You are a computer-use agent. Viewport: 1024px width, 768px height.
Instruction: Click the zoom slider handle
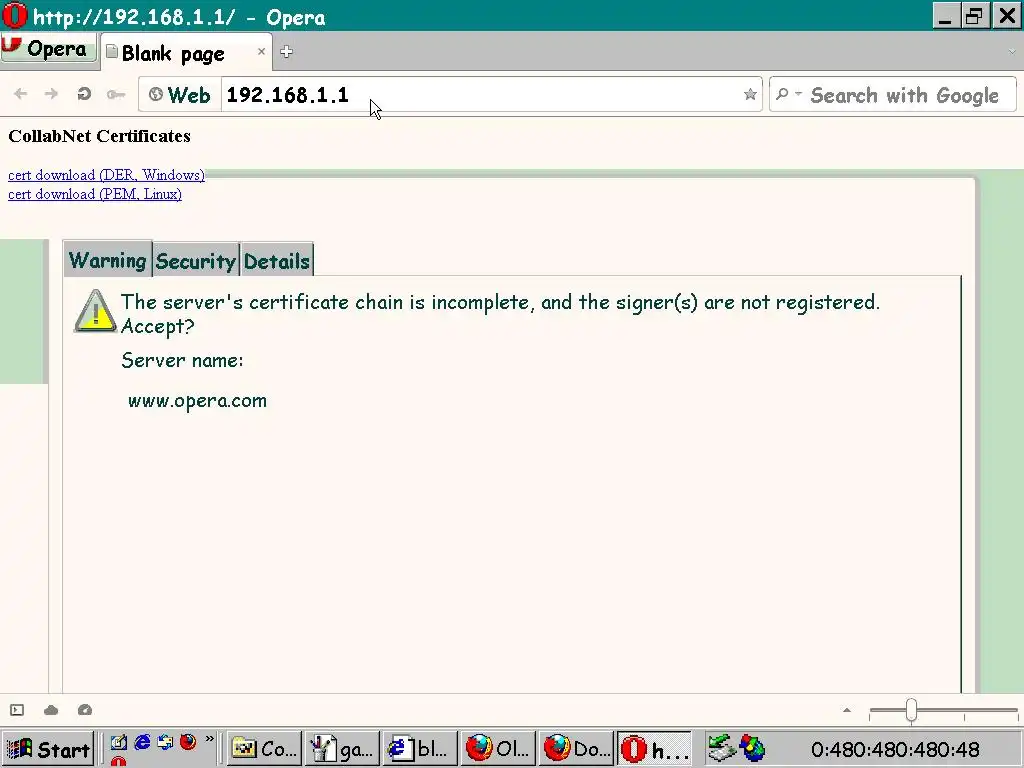point(911,711)
